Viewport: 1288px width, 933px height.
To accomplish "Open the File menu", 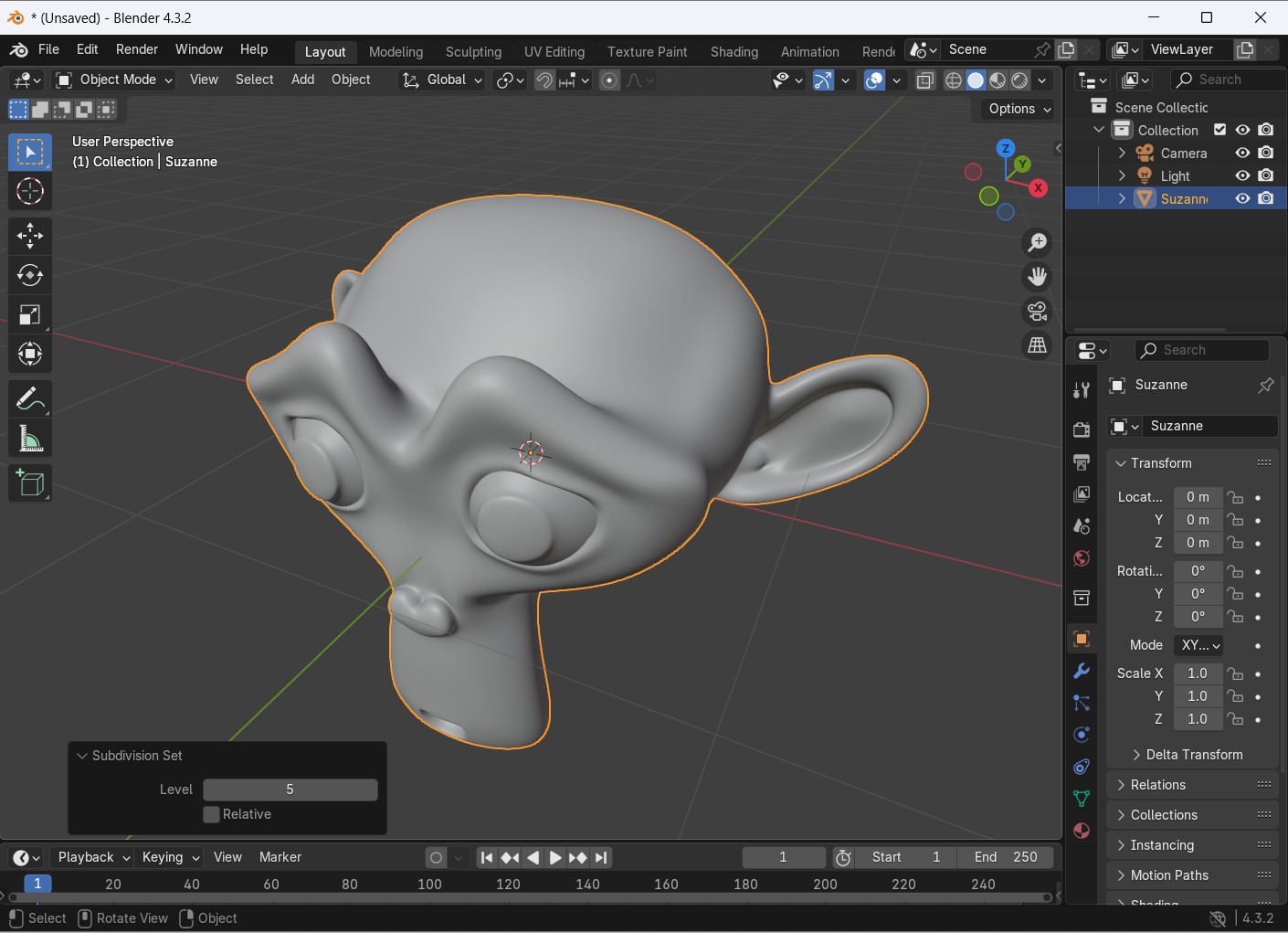I will point(48,49).
